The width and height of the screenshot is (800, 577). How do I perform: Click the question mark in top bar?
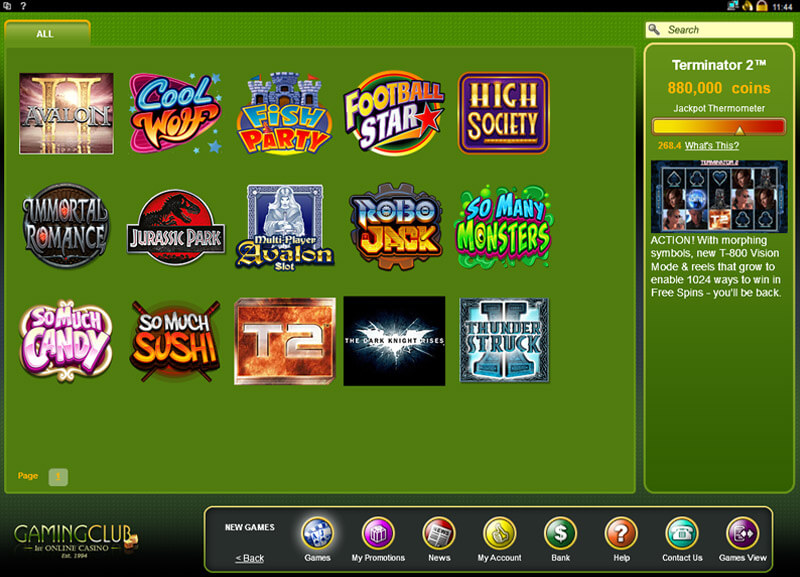click(x=23, y=6)
